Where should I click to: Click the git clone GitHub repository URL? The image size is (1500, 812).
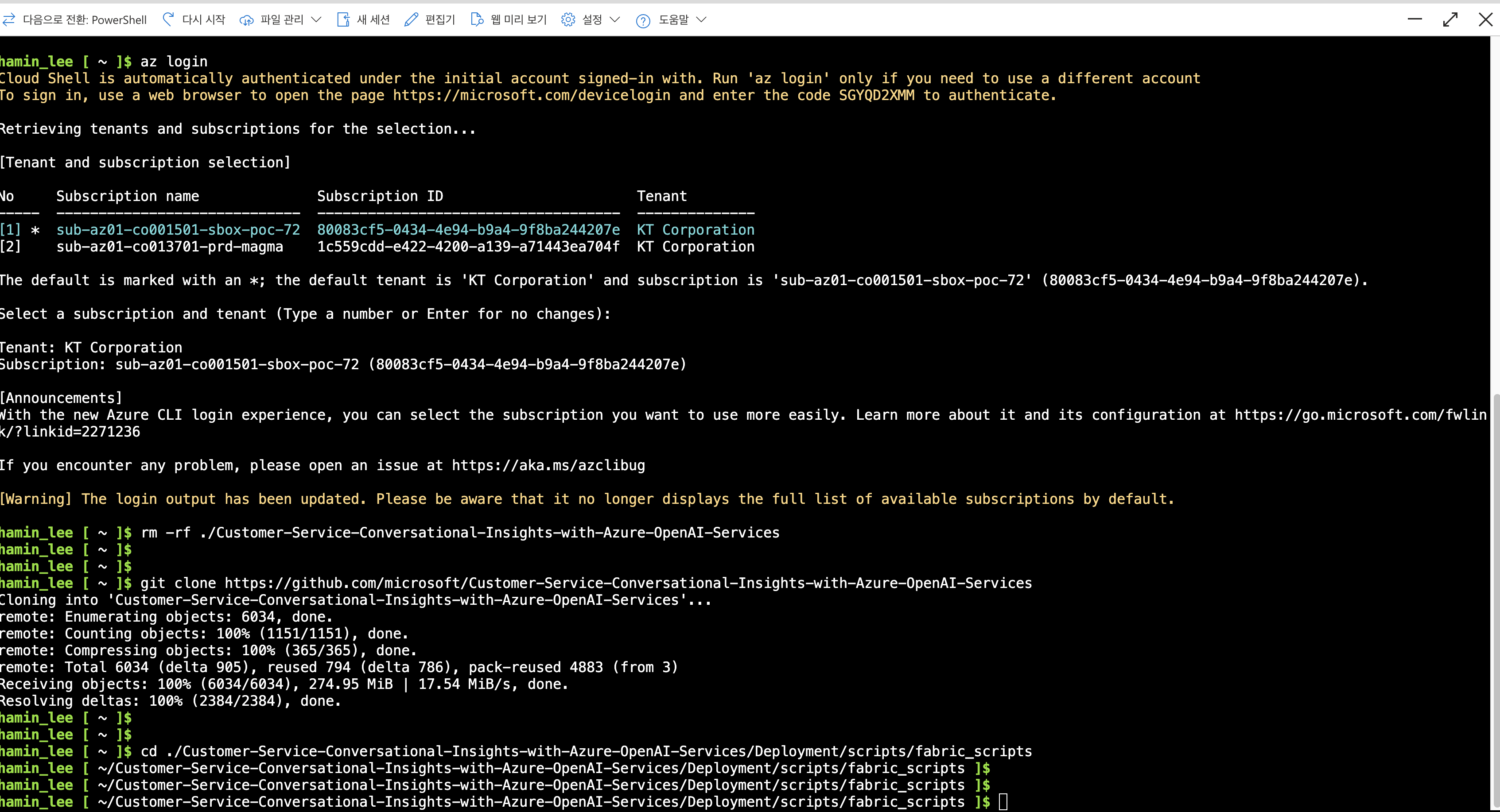tap(628, 583)
